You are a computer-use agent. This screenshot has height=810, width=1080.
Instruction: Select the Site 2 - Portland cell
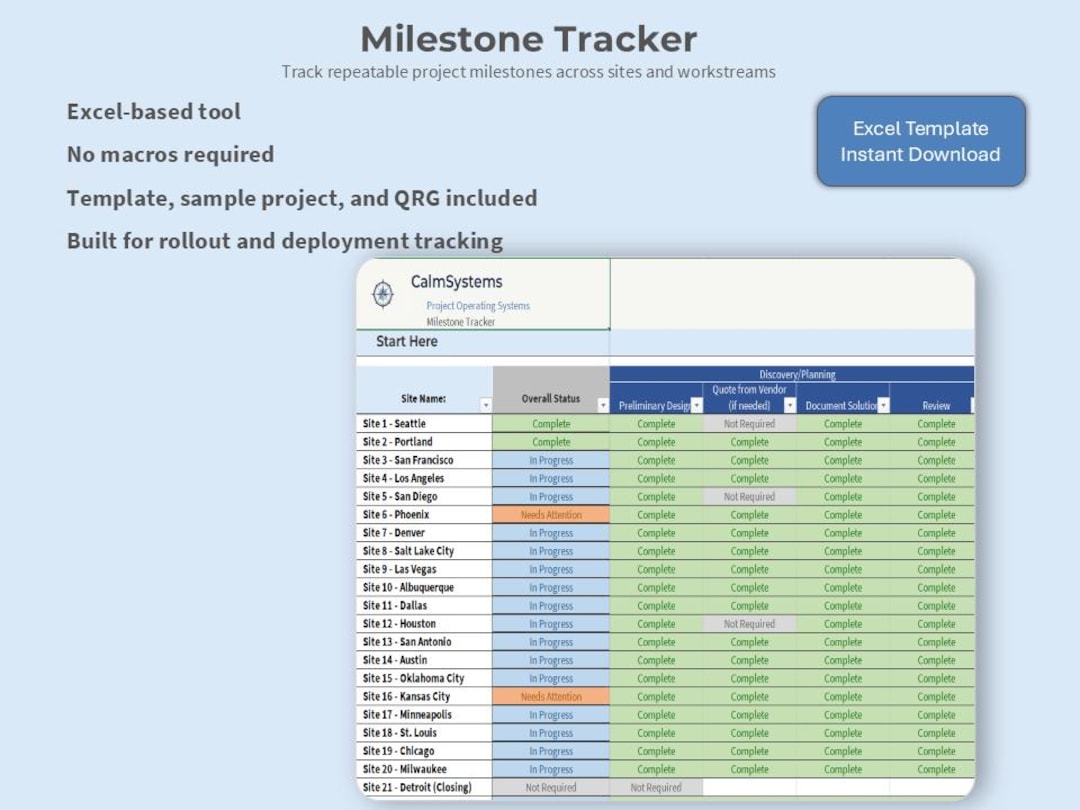pyautogui.click(x=424, y=442)
